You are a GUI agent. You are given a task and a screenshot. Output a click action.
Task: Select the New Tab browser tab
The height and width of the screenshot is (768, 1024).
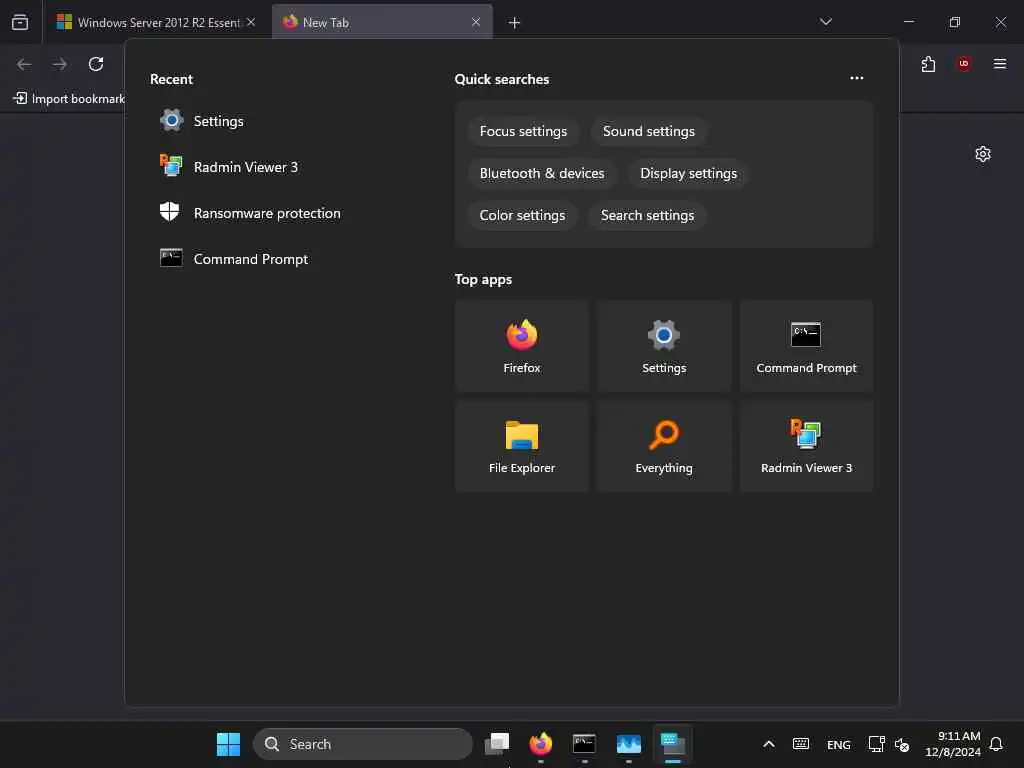click(x=382, y=22)
